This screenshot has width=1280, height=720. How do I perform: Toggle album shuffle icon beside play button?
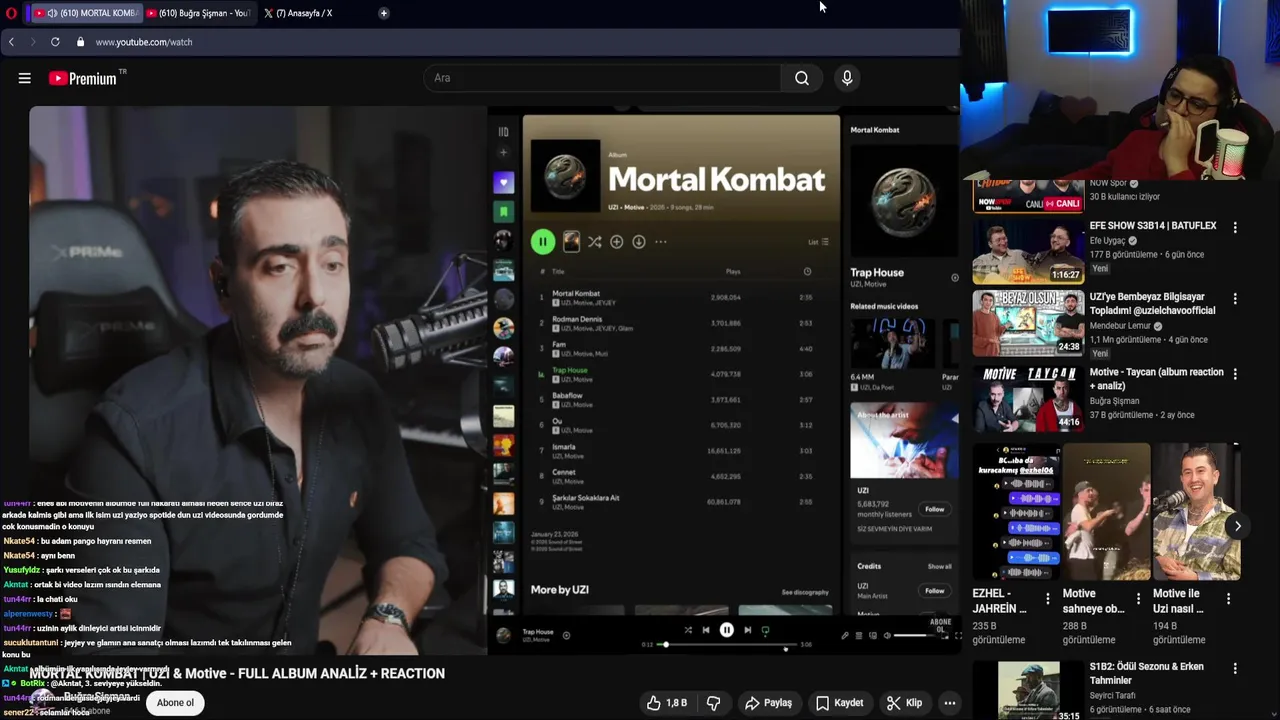[x=594, y=242]
